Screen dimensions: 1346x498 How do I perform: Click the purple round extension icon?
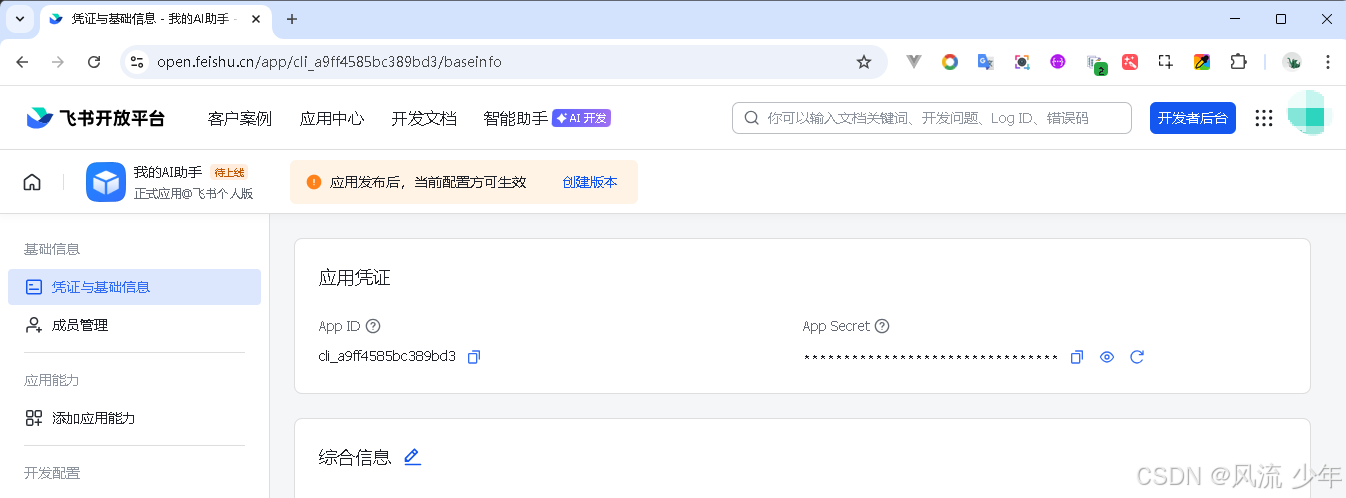(x=1058, y=62)
